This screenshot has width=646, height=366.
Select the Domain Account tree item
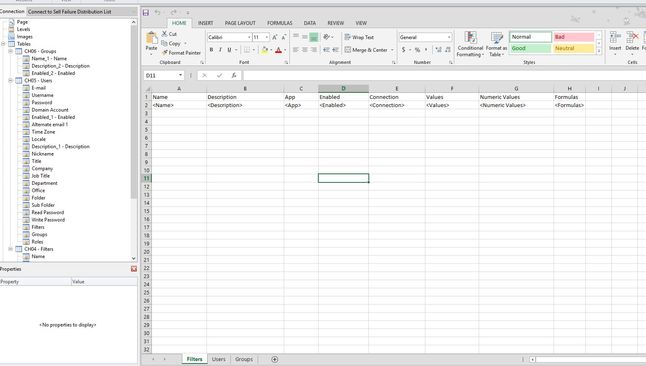pyautogui.click(x=50, y=110)
